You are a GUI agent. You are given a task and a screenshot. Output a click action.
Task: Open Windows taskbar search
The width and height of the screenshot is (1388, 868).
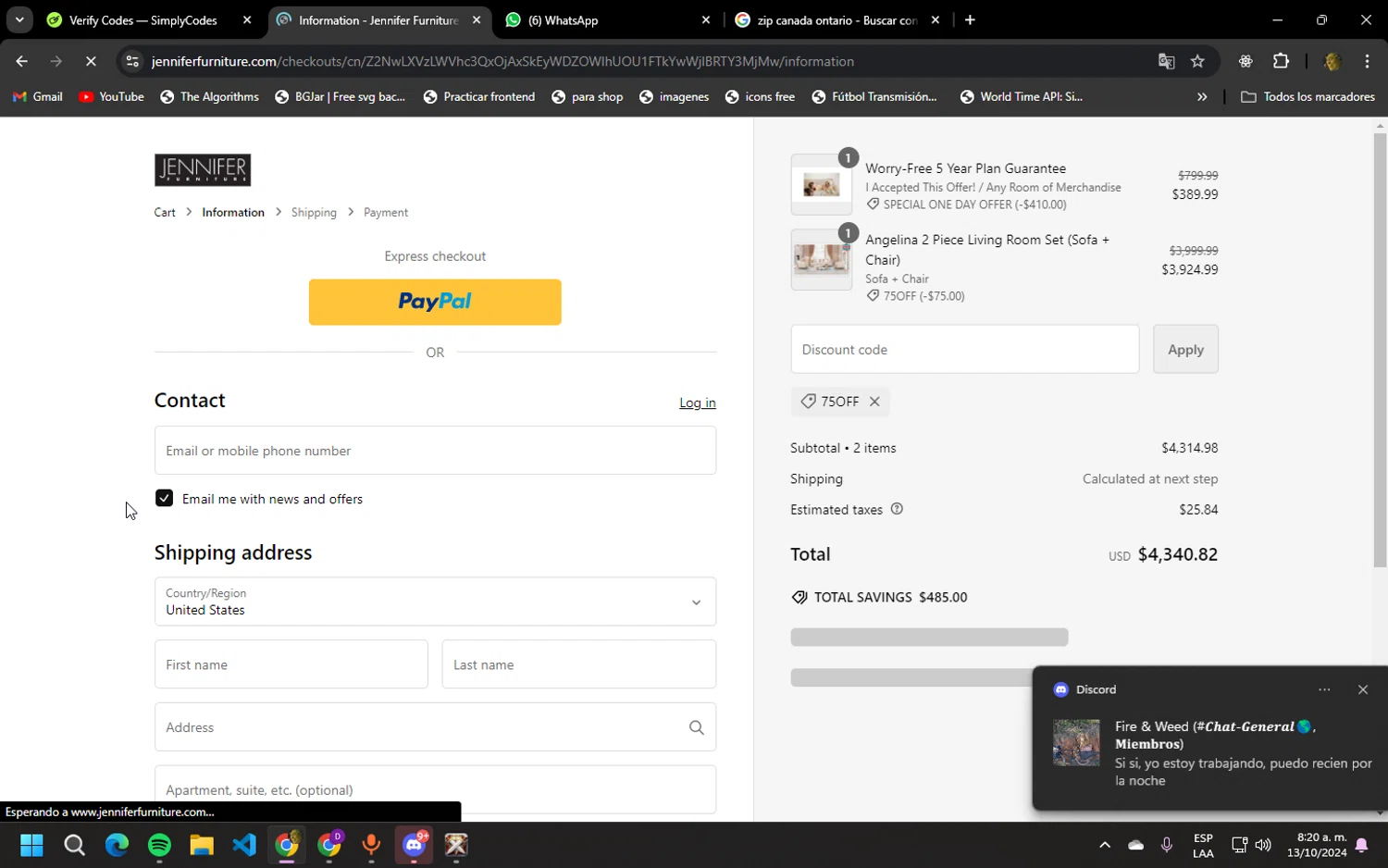tap(74, 845)
